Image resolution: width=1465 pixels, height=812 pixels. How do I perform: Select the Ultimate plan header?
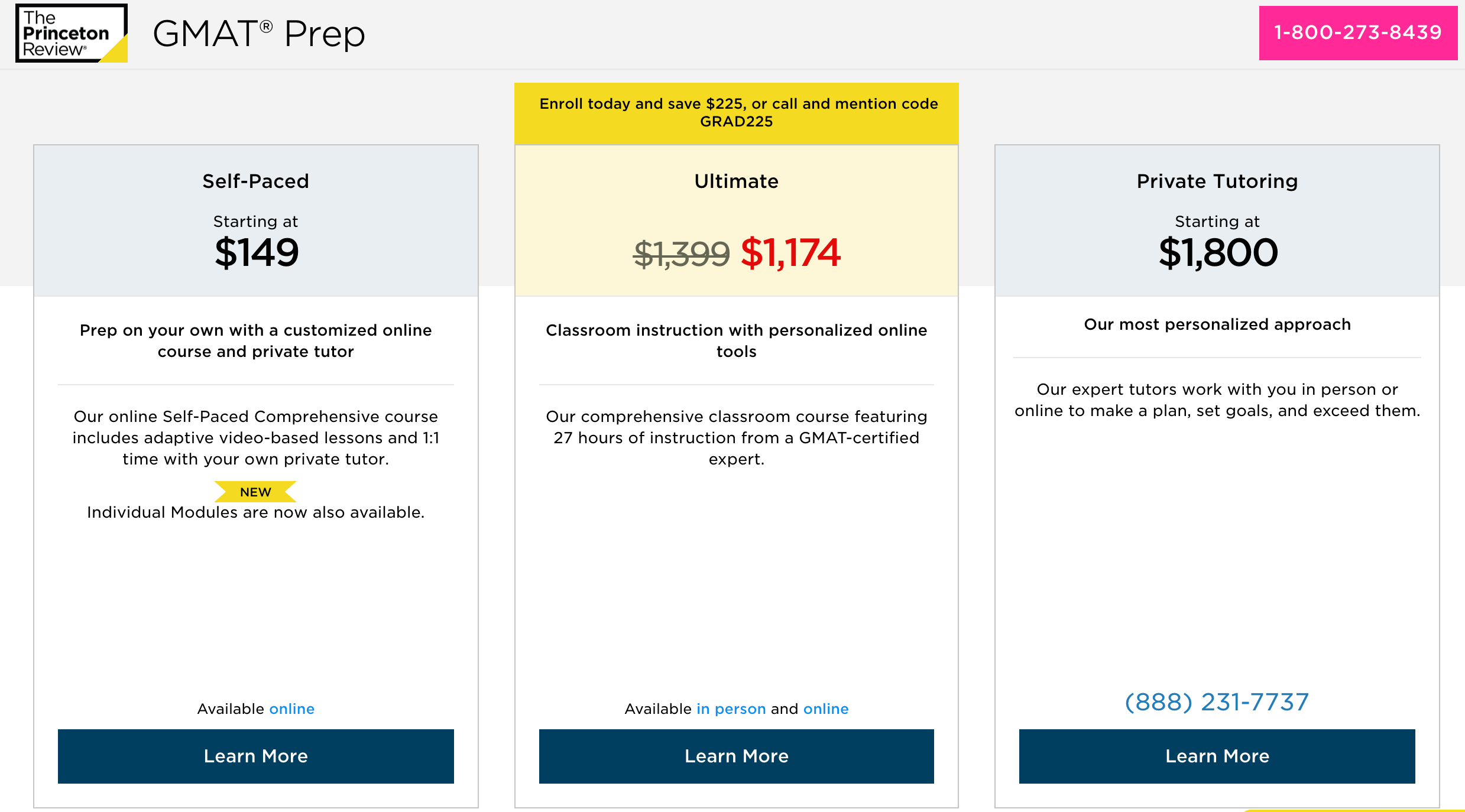[736, 181]
